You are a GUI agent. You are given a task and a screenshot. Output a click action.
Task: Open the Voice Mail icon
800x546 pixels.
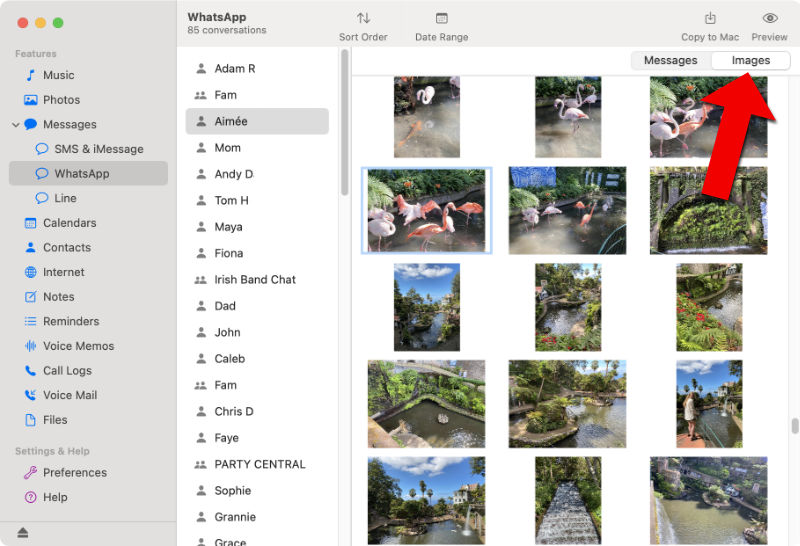tap(31, 395)
